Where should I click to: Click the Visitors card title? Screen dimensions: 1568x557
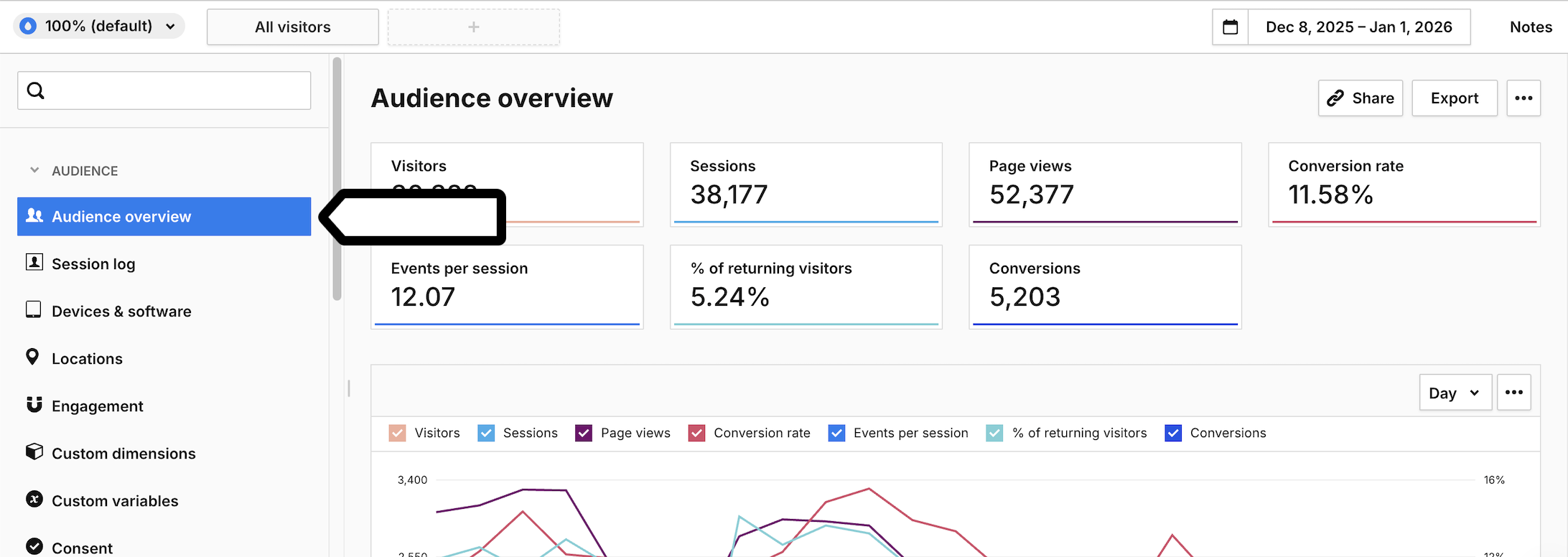(x=419, y=166)
